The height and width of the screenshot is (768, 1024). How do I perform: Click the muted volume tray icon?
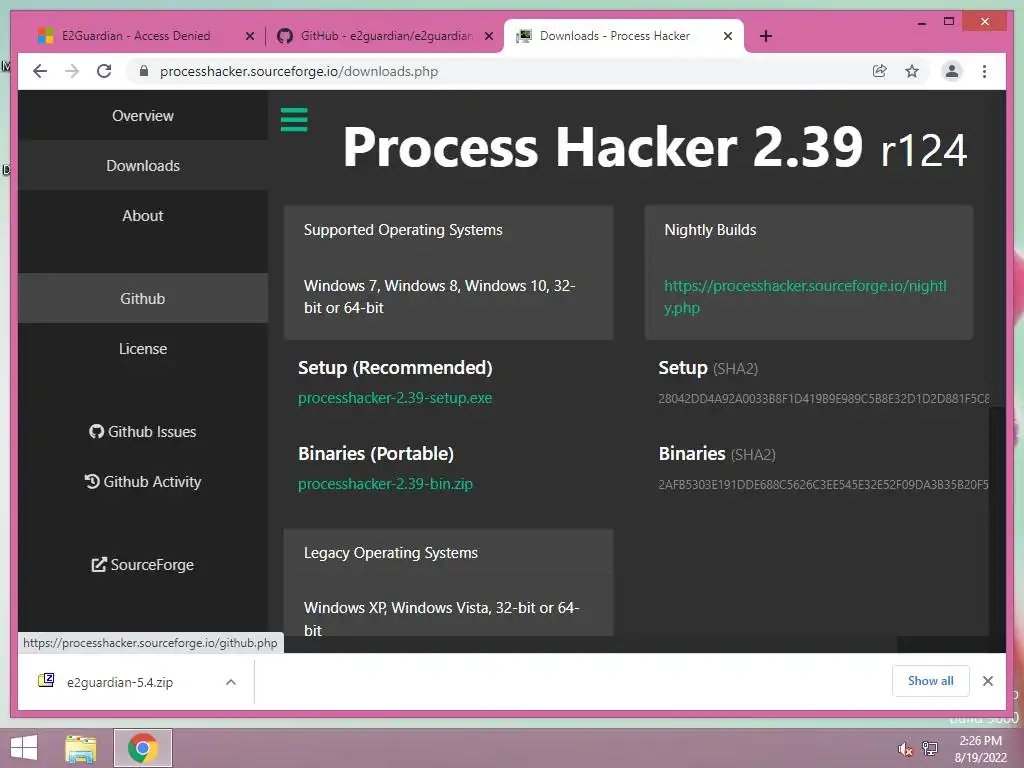pos(905,749)
